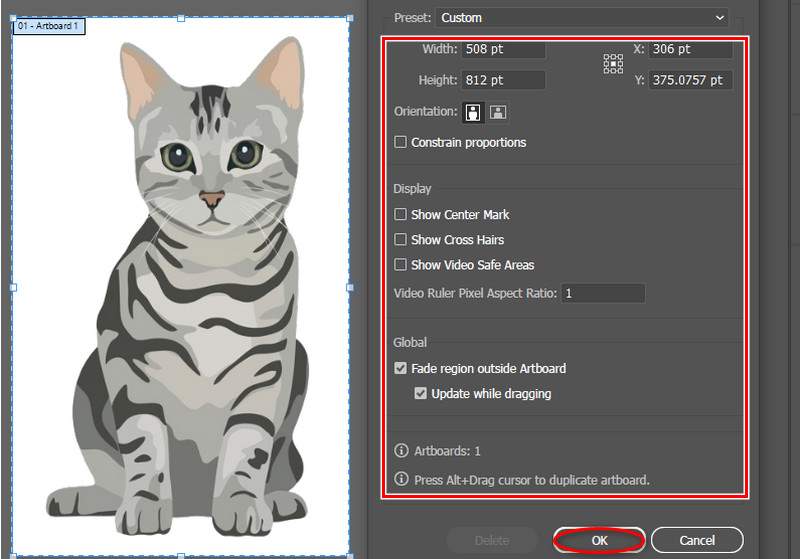Open the Preset Custom dropdown
Viewport: 800px width, 559px height.
pos(582,18)
